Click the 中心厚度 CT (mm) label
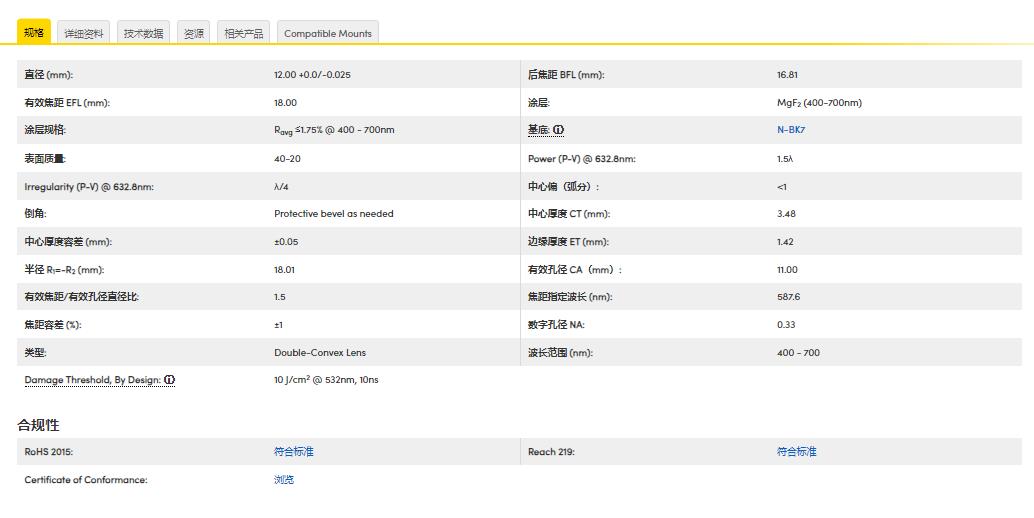This screenshot has height=518, width=1034. click(x=569, y=214)
